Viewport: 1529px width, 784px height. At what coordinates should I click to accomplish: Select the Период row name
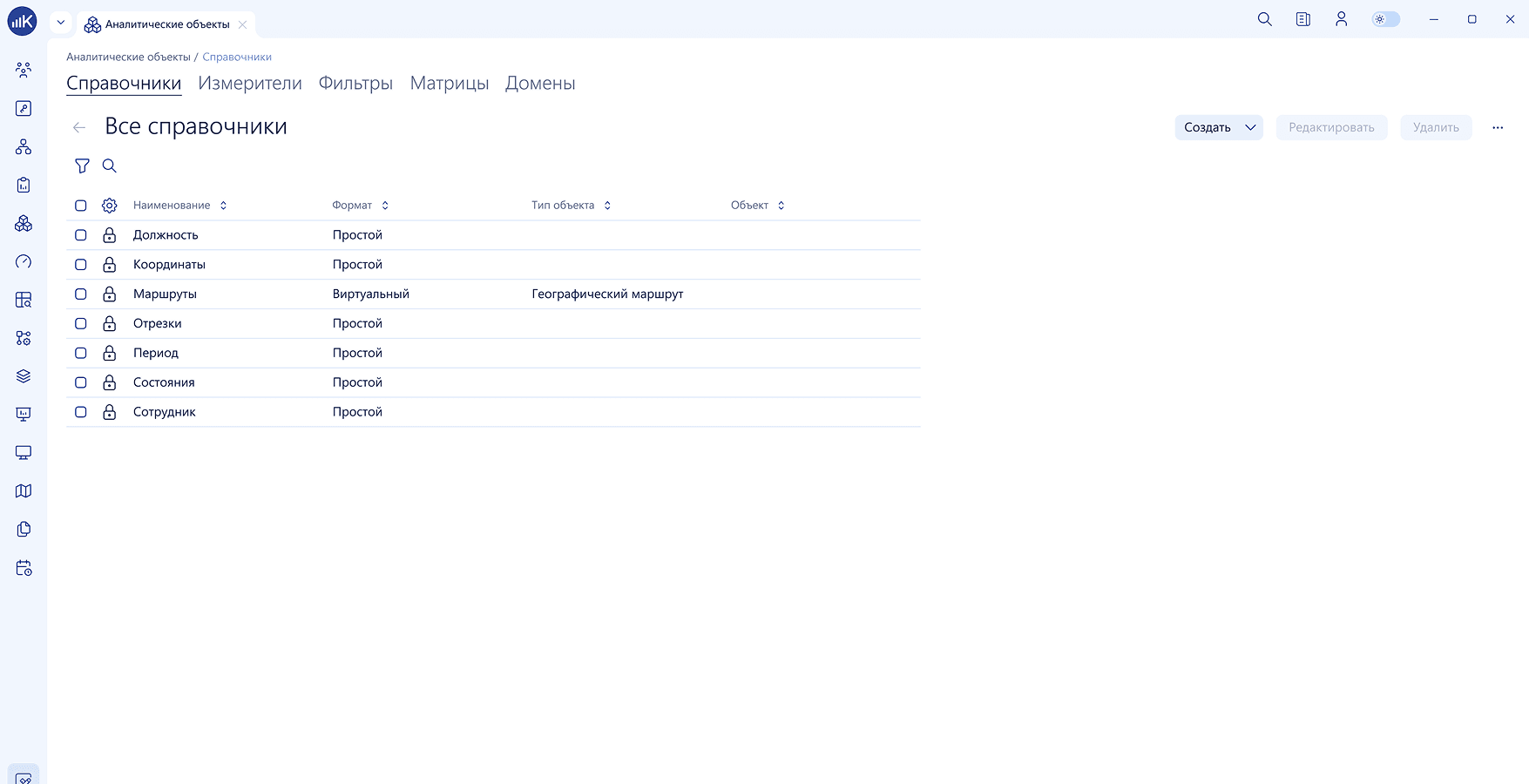[156, 353]
